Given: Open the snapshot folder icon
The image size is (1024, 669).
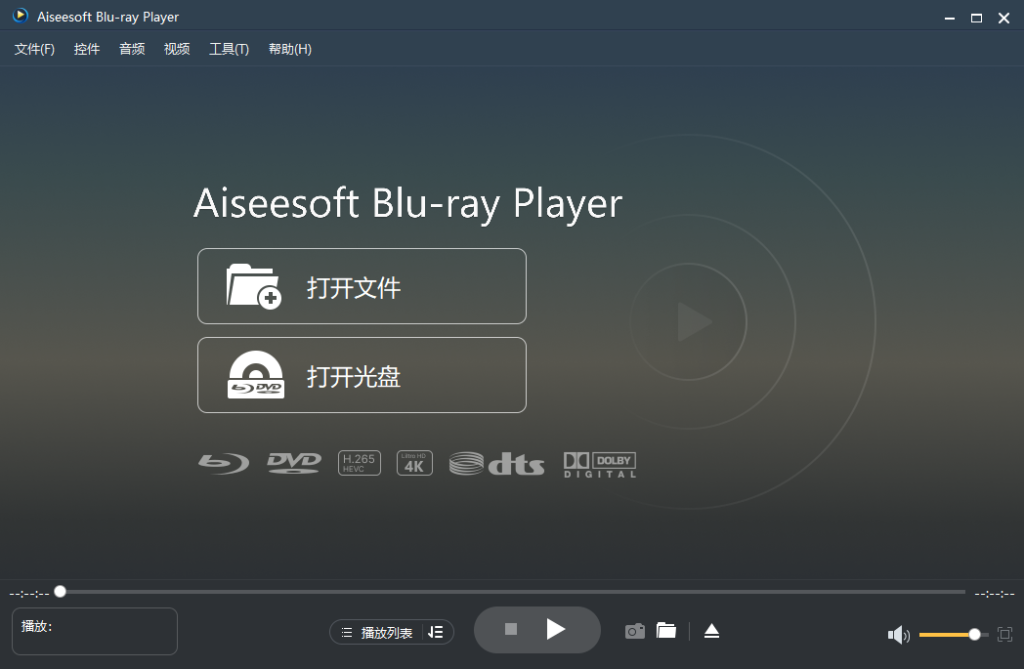Looking at the screenshot, I should pos(666,630).
